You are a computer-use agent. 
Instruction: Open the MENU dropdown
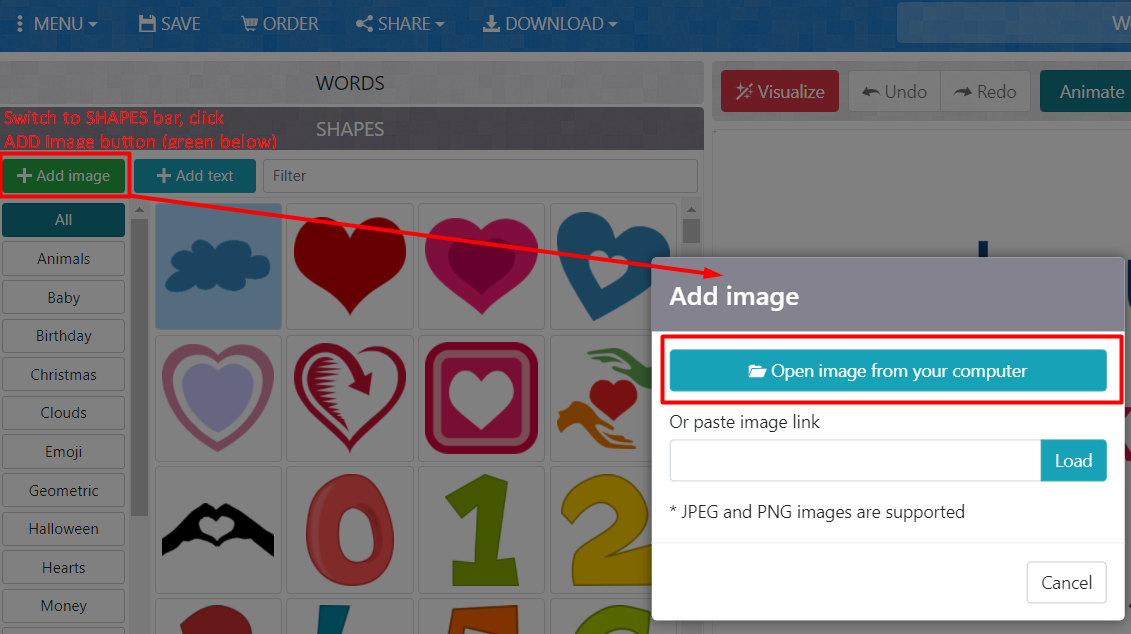57,24
